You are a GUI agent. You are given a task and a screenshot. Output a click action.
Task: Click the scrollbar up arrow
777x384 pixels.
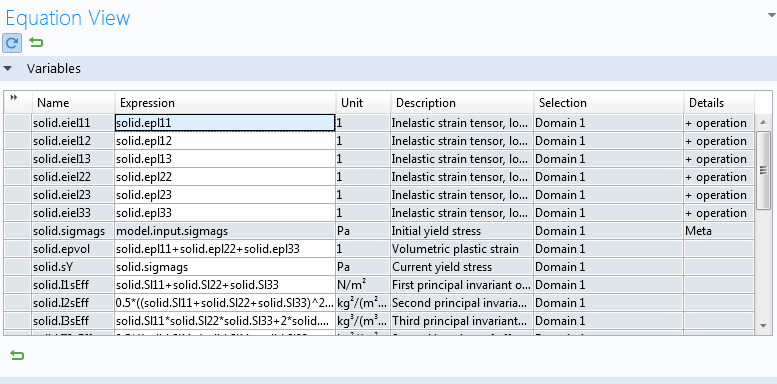763,122
